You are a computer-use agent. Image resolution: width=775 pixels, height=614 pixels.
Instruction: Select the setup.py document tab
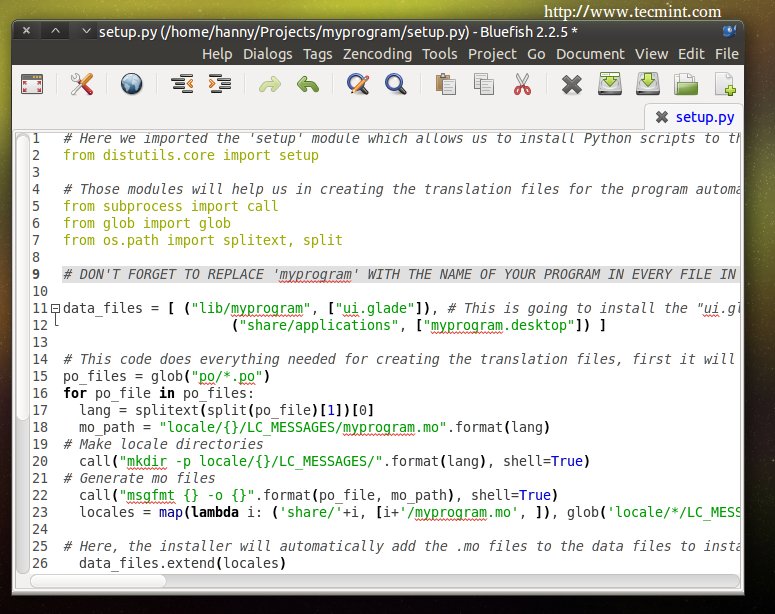click(706, 117)
